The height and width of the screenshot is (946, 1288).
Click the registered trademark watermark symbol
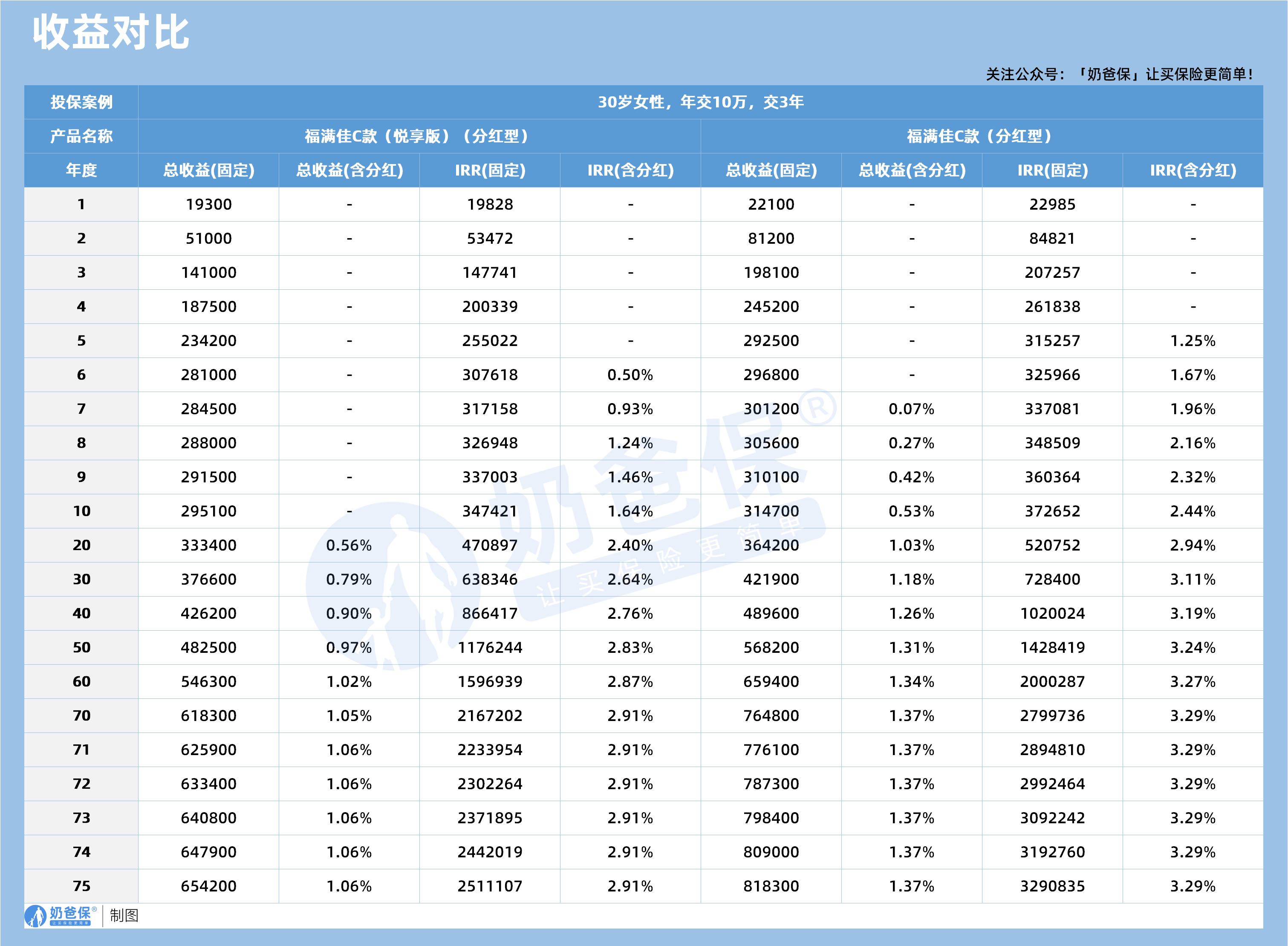tap(818, 407)
